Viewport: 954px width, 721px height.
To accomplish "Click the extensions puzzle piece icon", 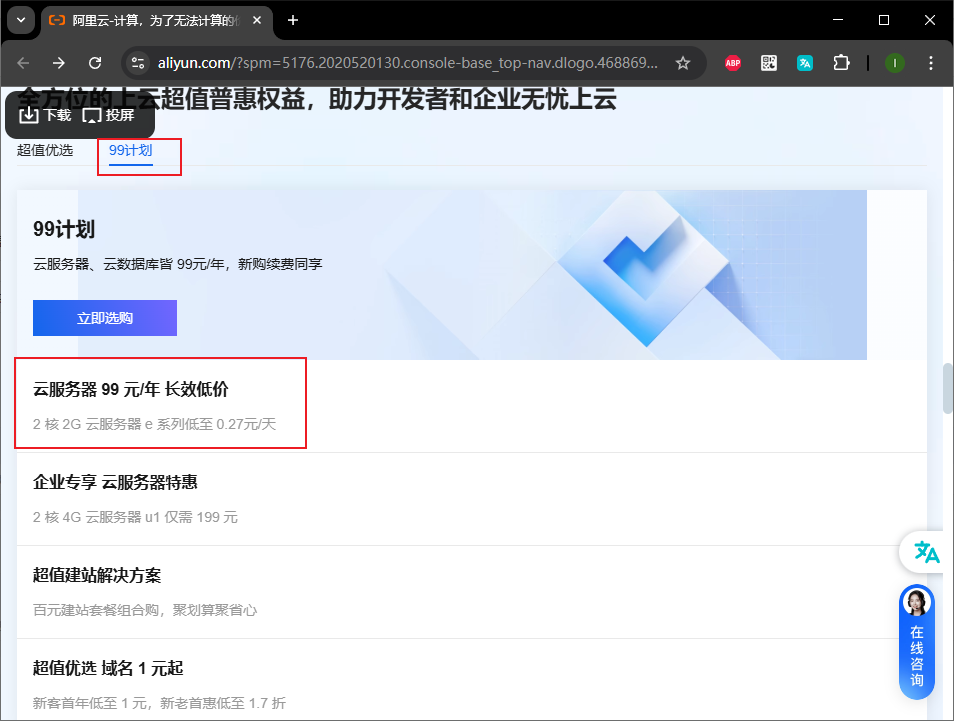I will coord(841,62).
